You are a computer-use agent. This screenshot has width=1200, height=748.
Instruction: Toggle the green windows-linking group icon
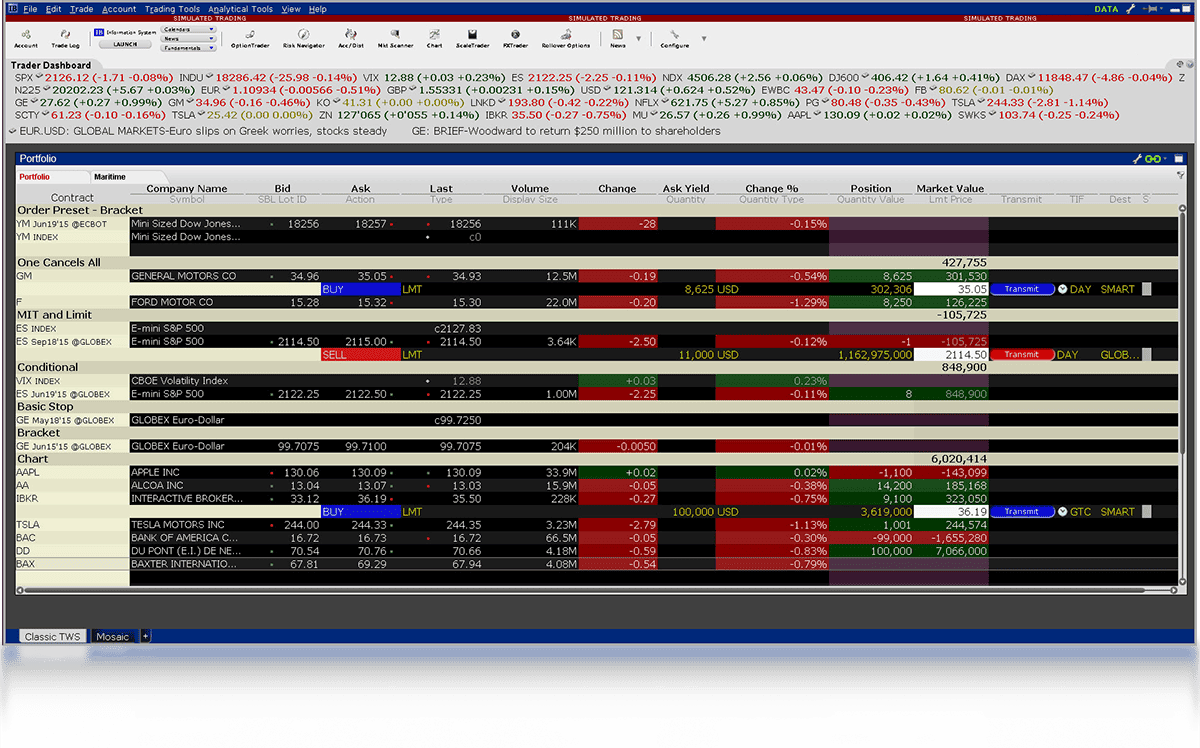point(1151,158)
